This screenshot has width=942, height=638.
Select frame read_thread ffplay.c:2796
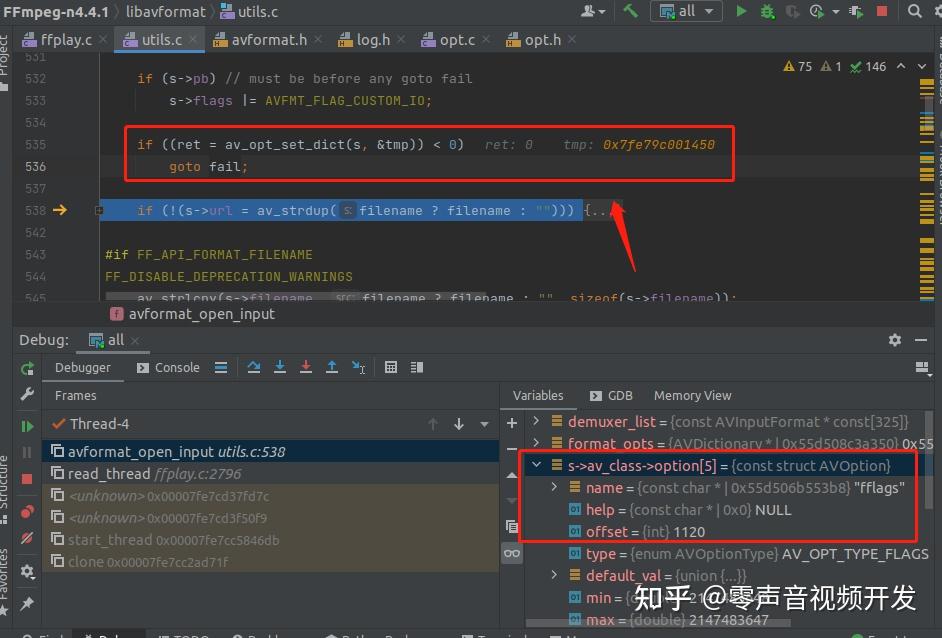click(x=270, y=474)
